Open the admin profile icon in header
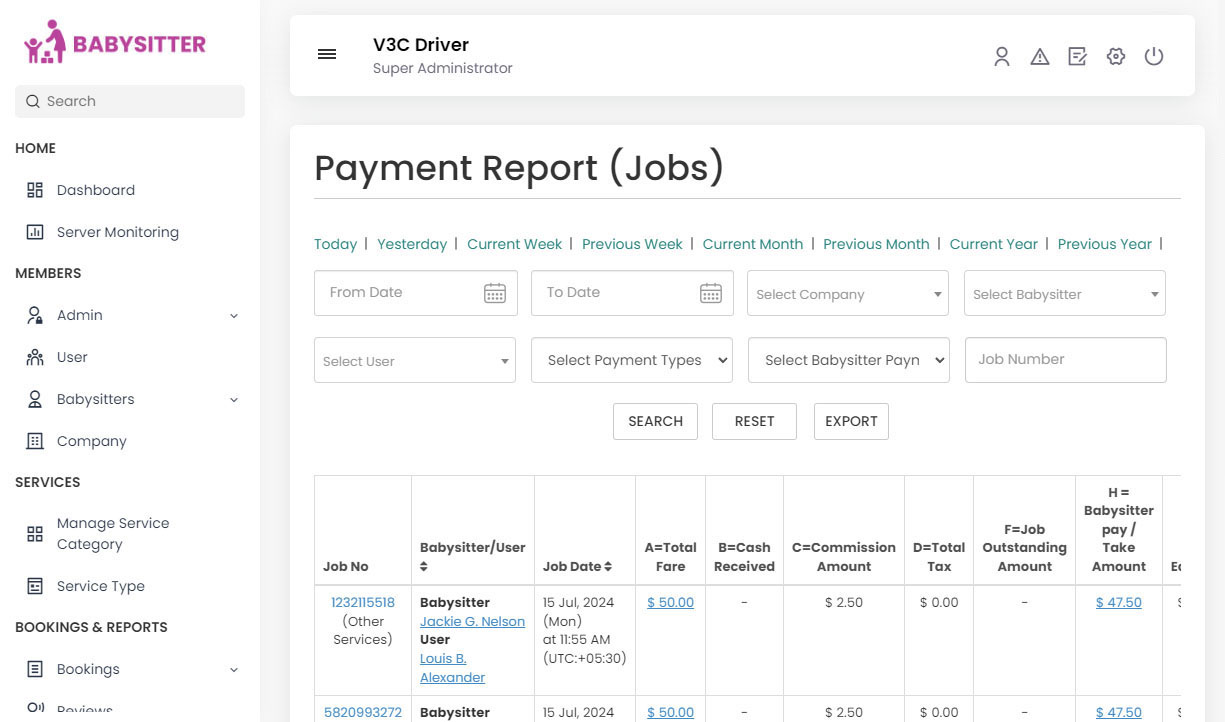 pos(1002,57)
